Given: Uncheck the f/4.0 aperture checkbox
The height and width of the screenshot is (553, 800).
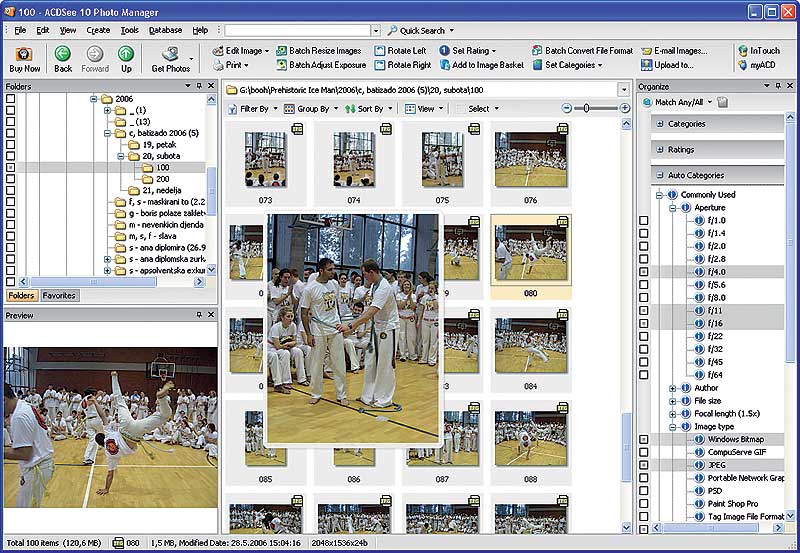Looking at the screenshot, I should tap(644, 272).
